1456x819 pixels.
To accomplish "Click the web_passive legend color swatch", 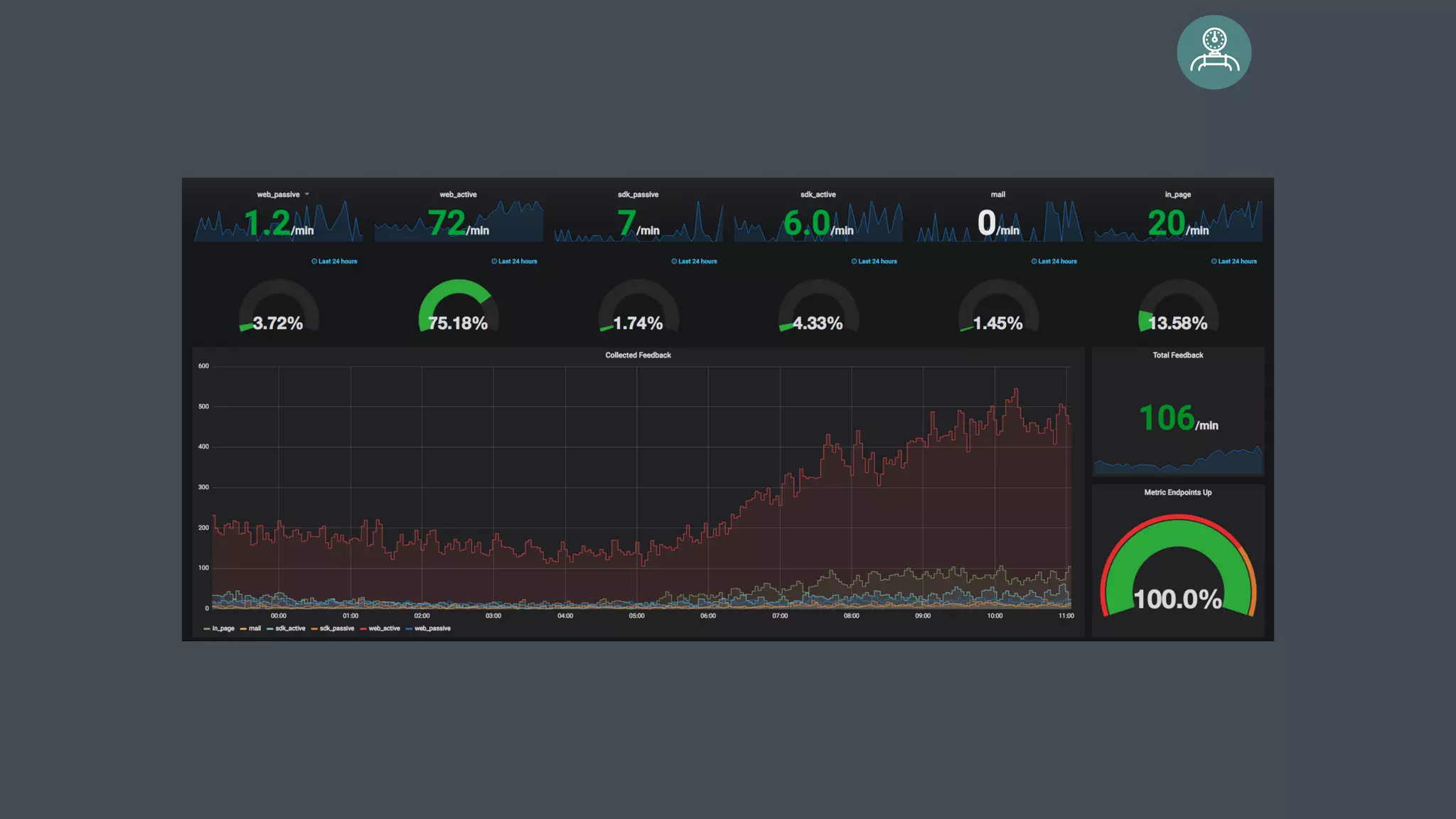I will pyautogui.click(x=409, y=629).
